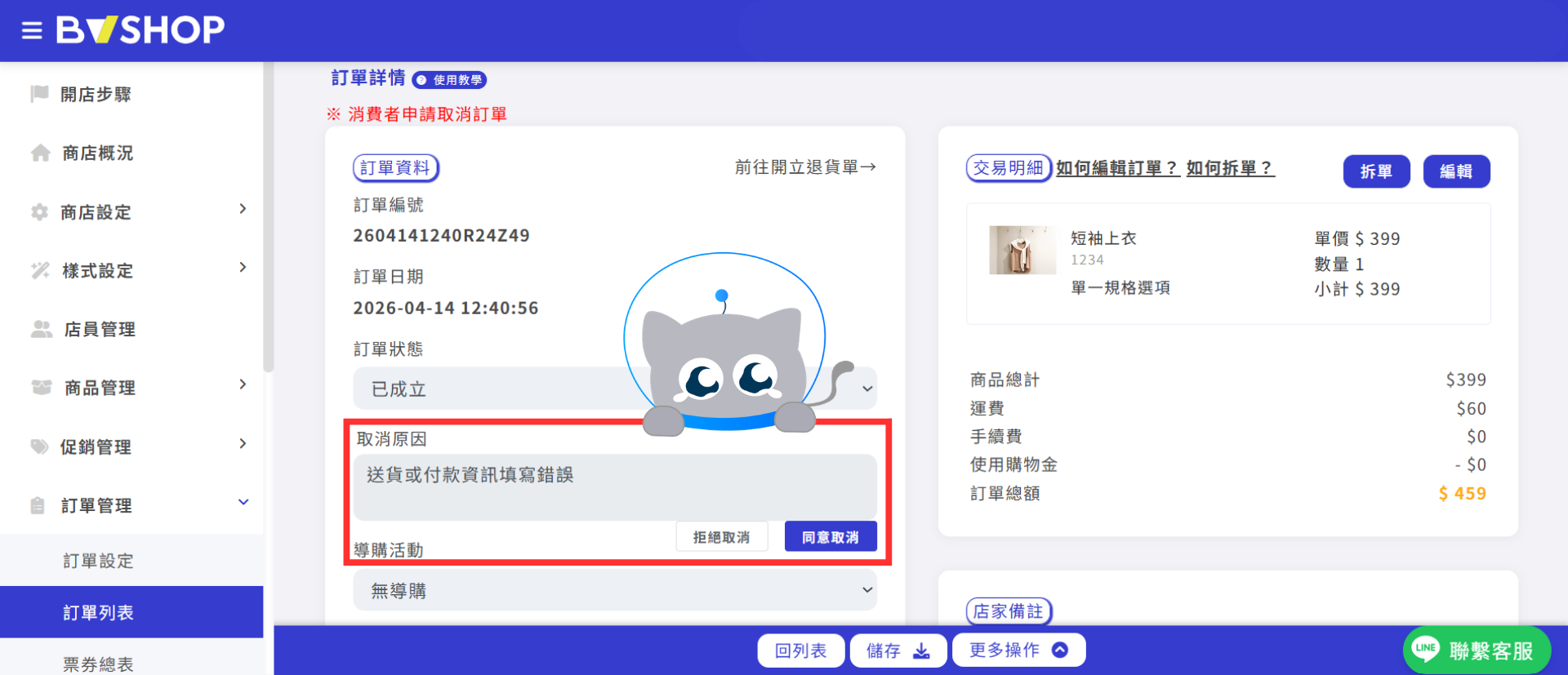Image resolution: width=1568 pixels, height=675 pixels.
Task: Click the BVSHOP logo
Action: tap(140, 30)
